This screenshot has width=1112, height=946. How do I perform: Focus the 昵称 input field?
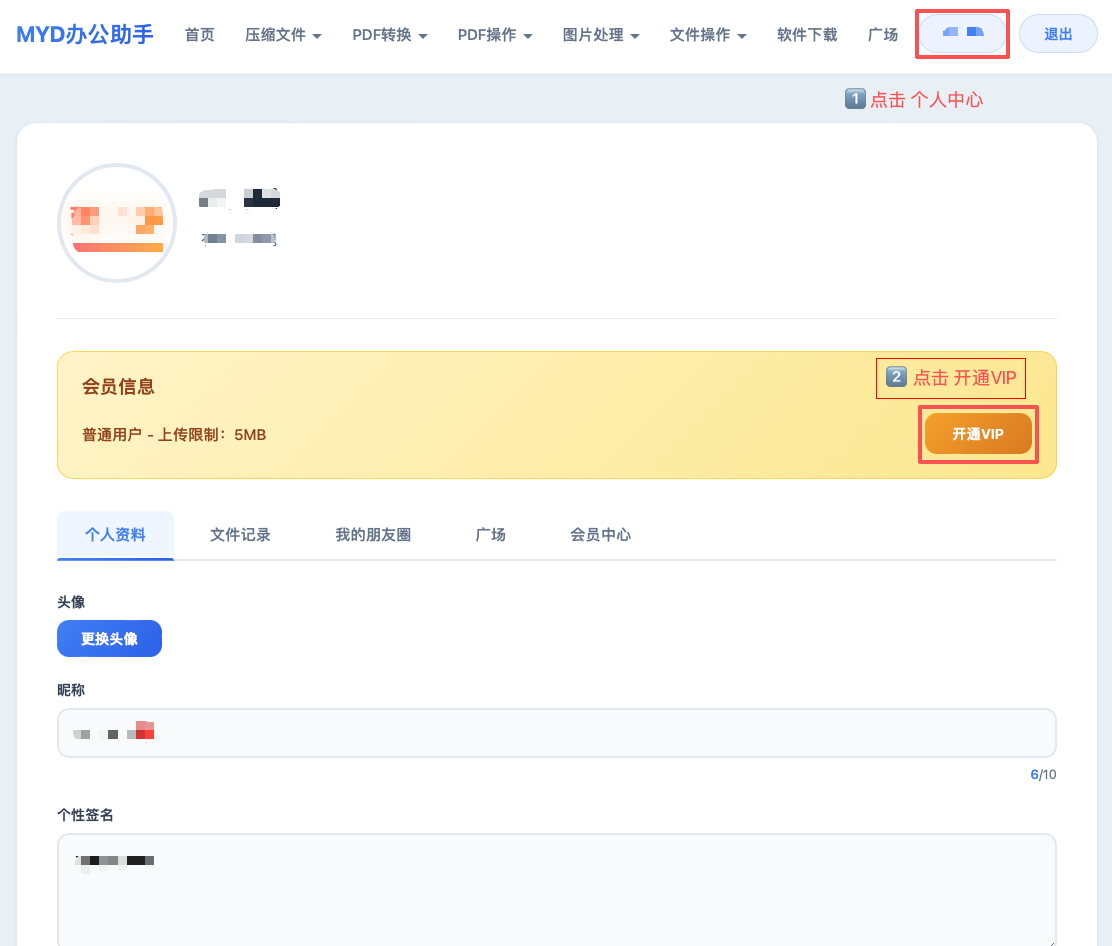pyautogui.click(x=556, y=733)
